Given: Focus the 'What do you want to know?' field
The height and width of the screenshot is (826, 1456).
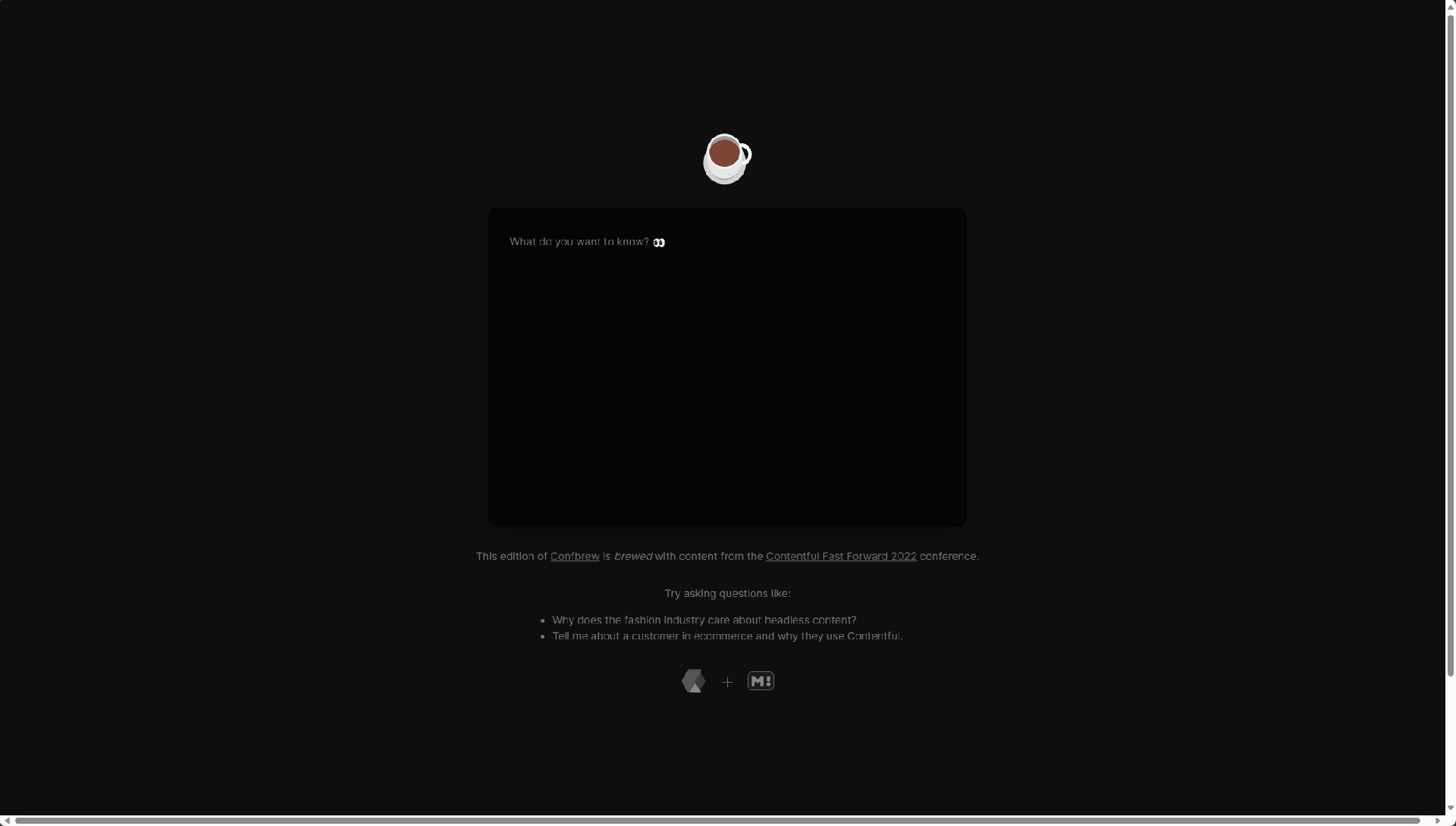Looking at the screenshot, I should [x=579, y=242].
